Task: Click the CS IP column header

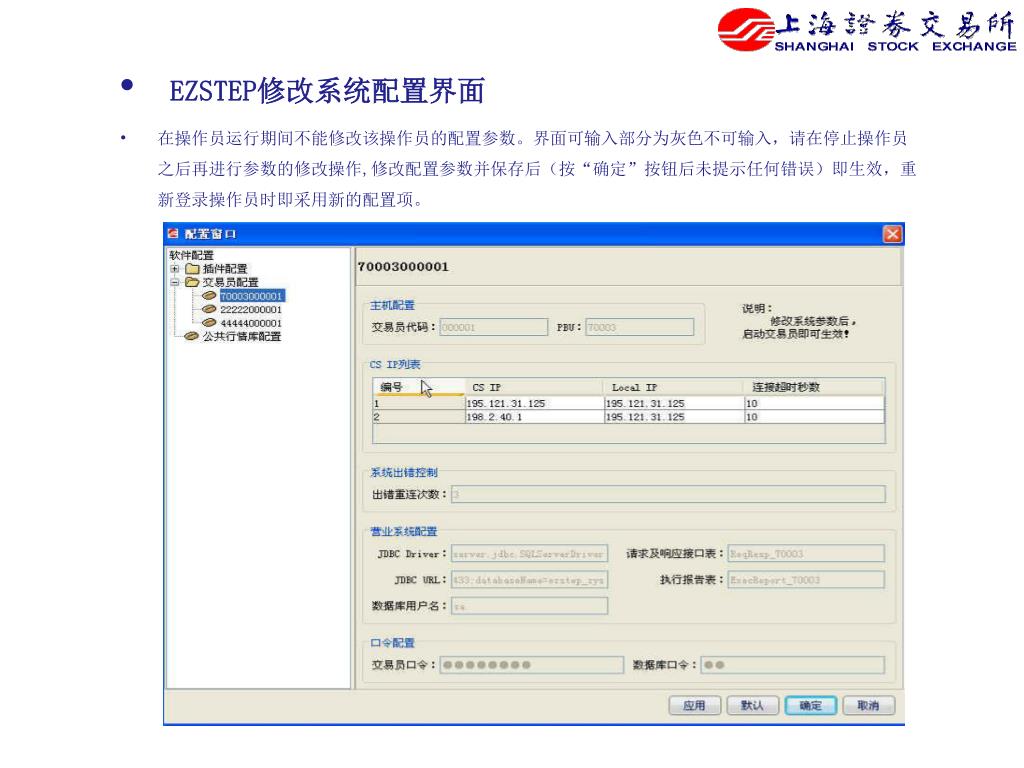Action: pos(534,387)
